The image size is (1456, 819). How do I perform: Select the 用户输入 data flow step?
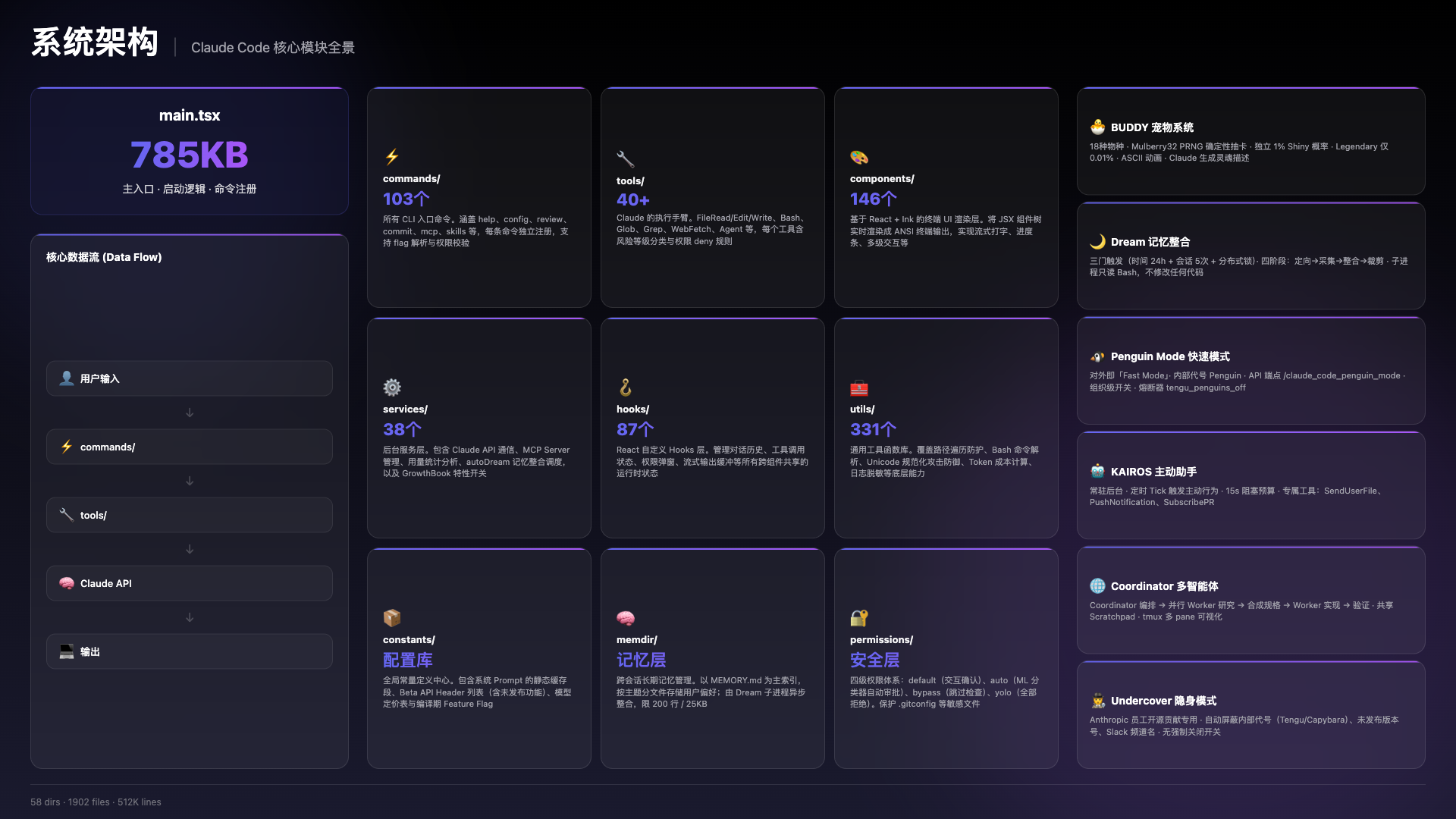pyautogui.click(x=190, y=378)
